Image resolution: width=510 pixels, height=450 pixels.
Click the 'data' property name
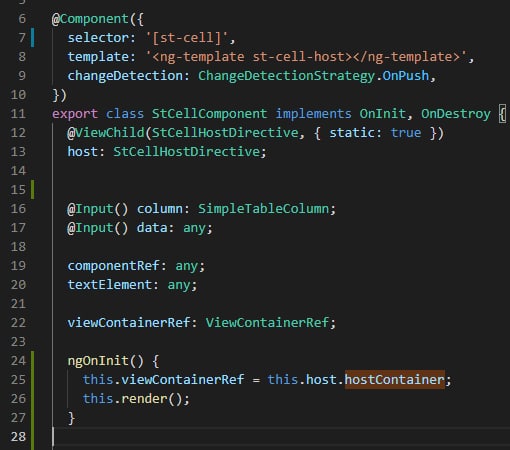tap(152, 228)
